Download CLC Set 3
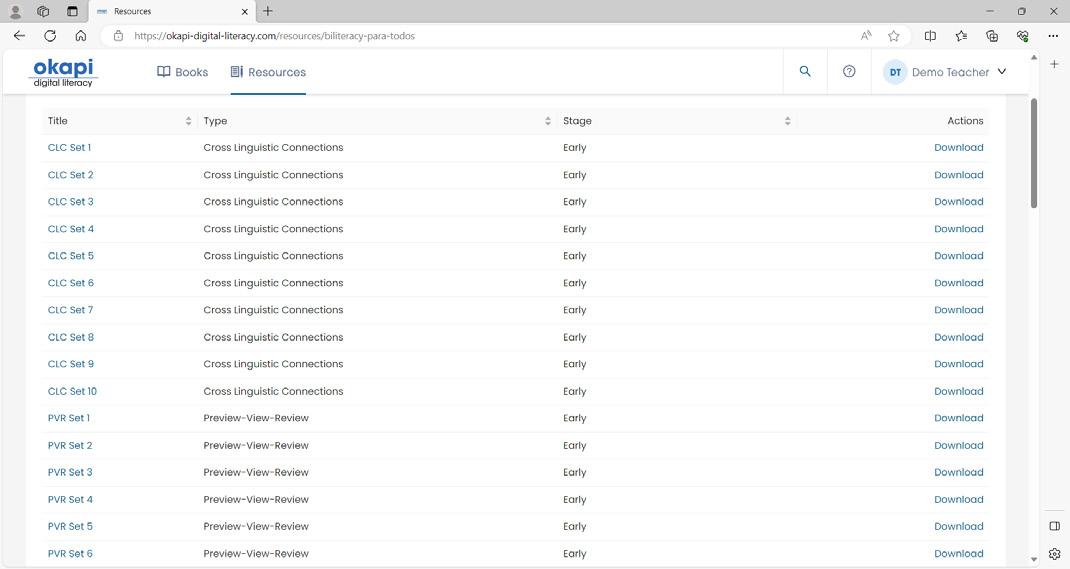The image size is (1070, 569). [x=959, y=201]
